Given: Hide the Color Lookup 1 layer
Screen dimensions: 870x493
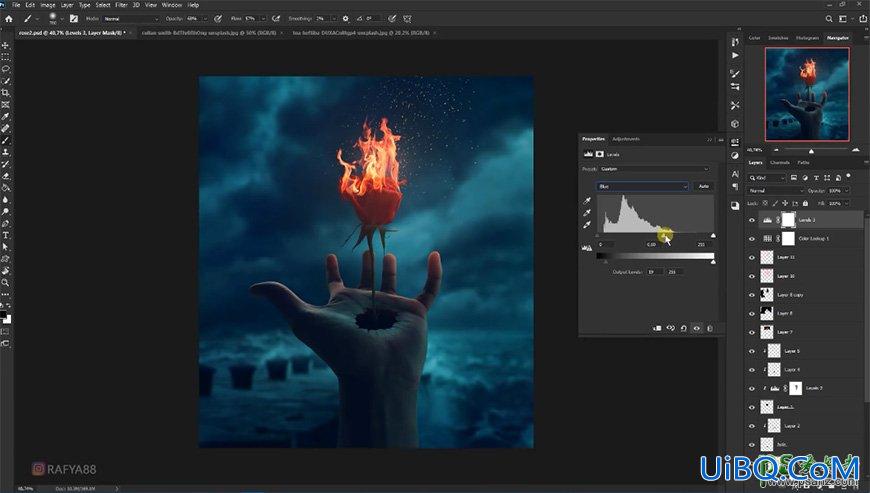Looking at the screenshot, I should click(752, 239).
